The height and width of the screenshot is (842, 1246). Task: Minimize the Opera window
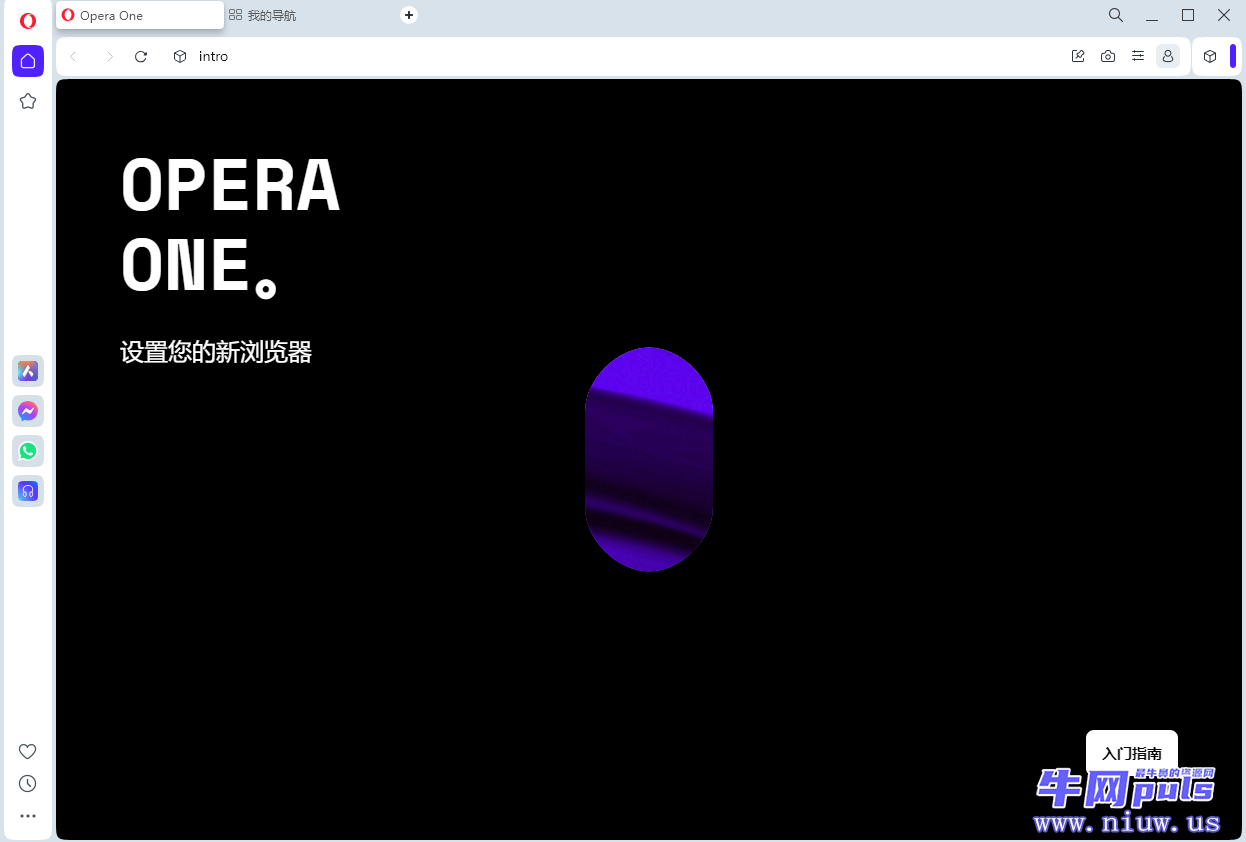(x=1152, y=15)
